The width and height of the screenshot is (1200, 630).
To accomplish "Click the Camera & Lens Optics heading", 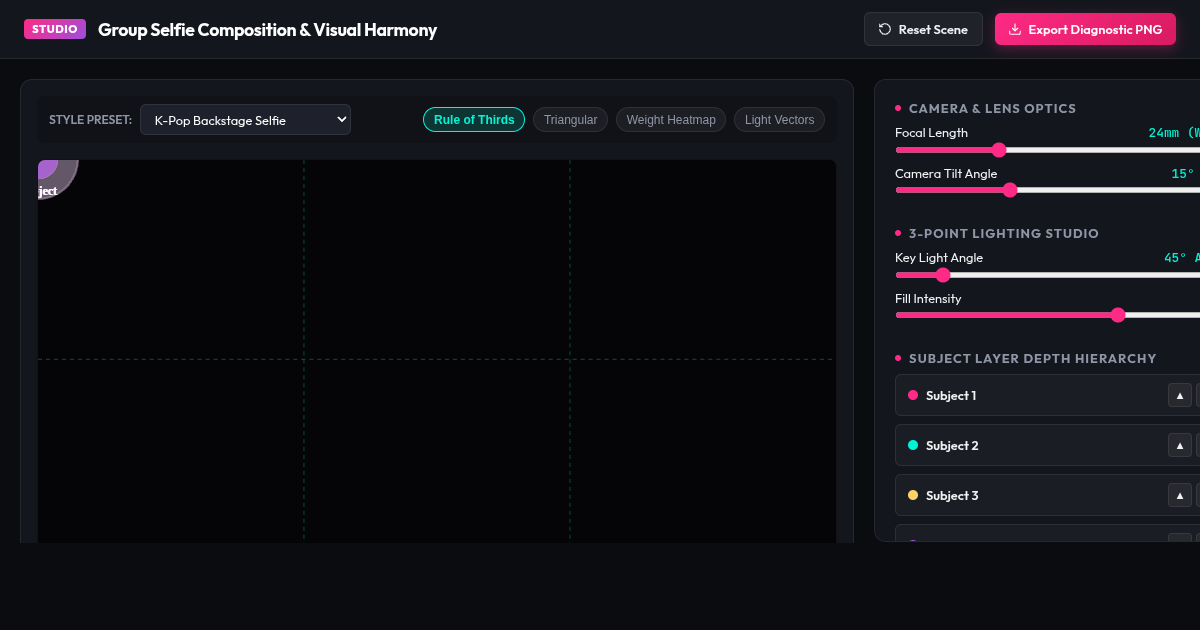I will tap(992, 108).
